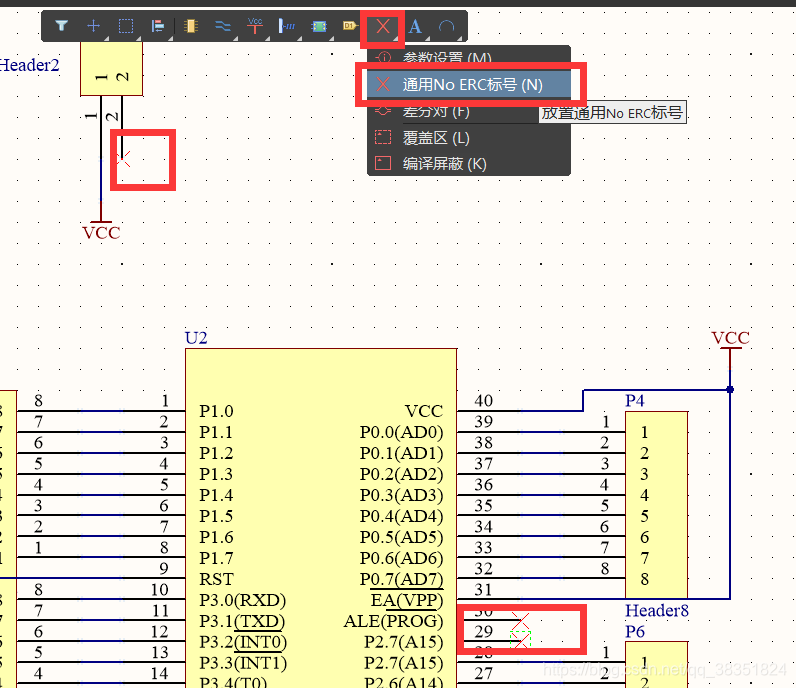Select 编译屏蔽 (K) menu entry
This screenshot has height=688, width=796.
(444, 164)
